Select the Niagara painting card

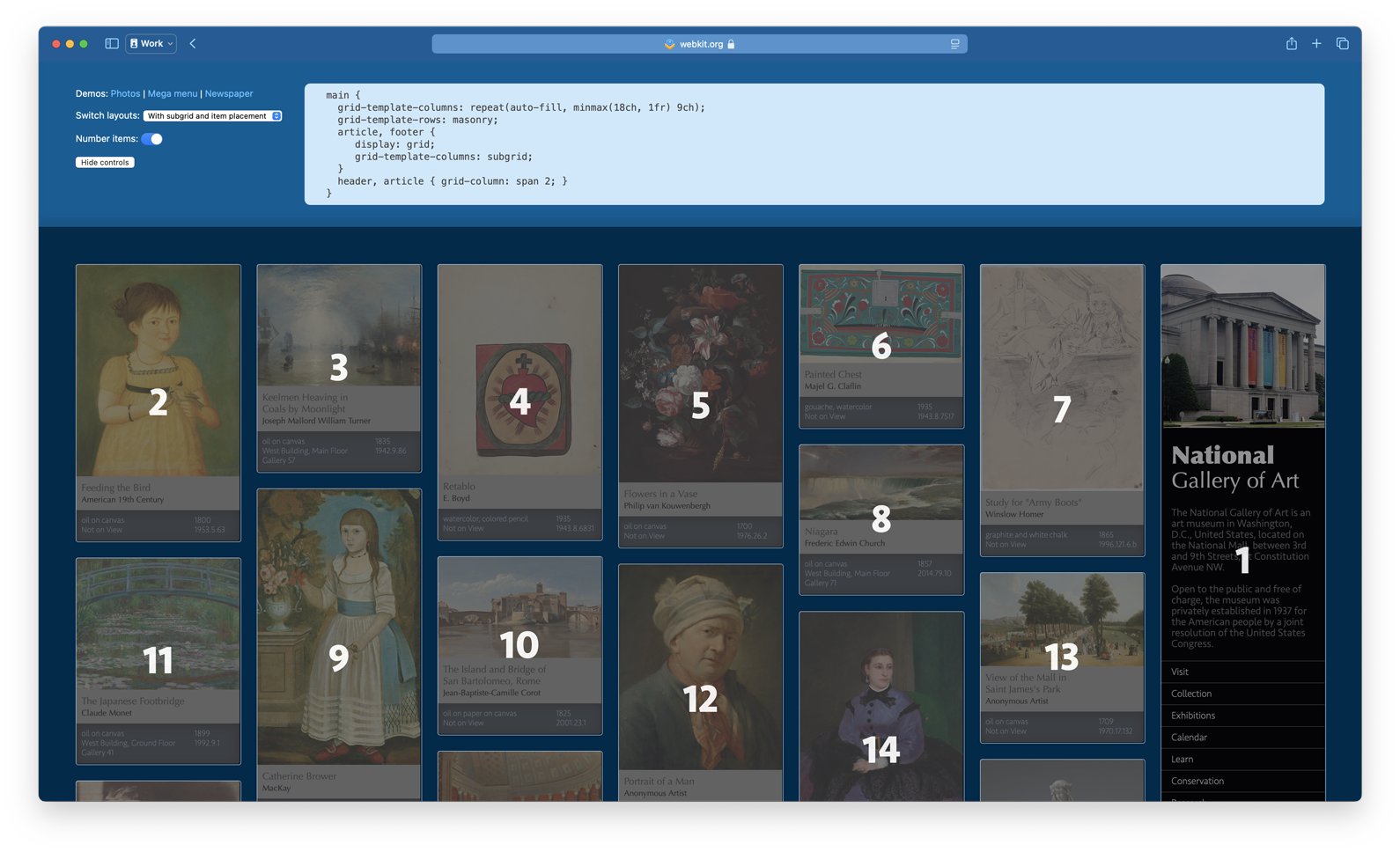[x=881, y=519]
